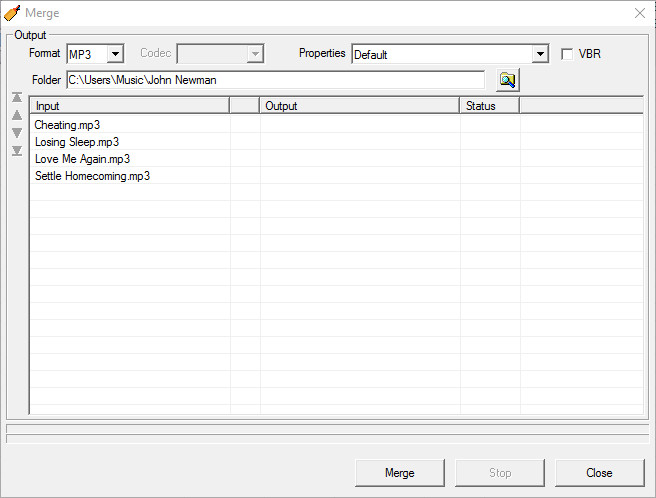
Task: Click the disabled Stop button
Action: [500, 473]
